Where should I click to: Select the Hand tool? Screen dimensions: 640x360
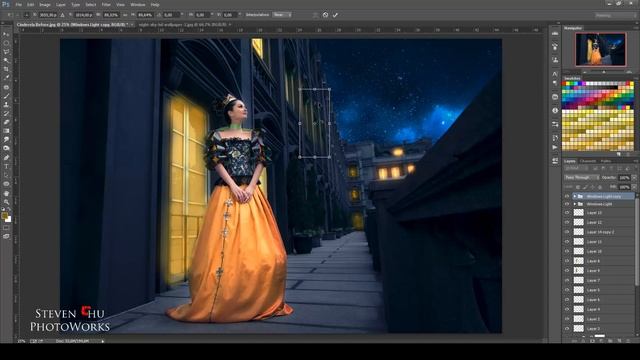click(x=6, y=193)
